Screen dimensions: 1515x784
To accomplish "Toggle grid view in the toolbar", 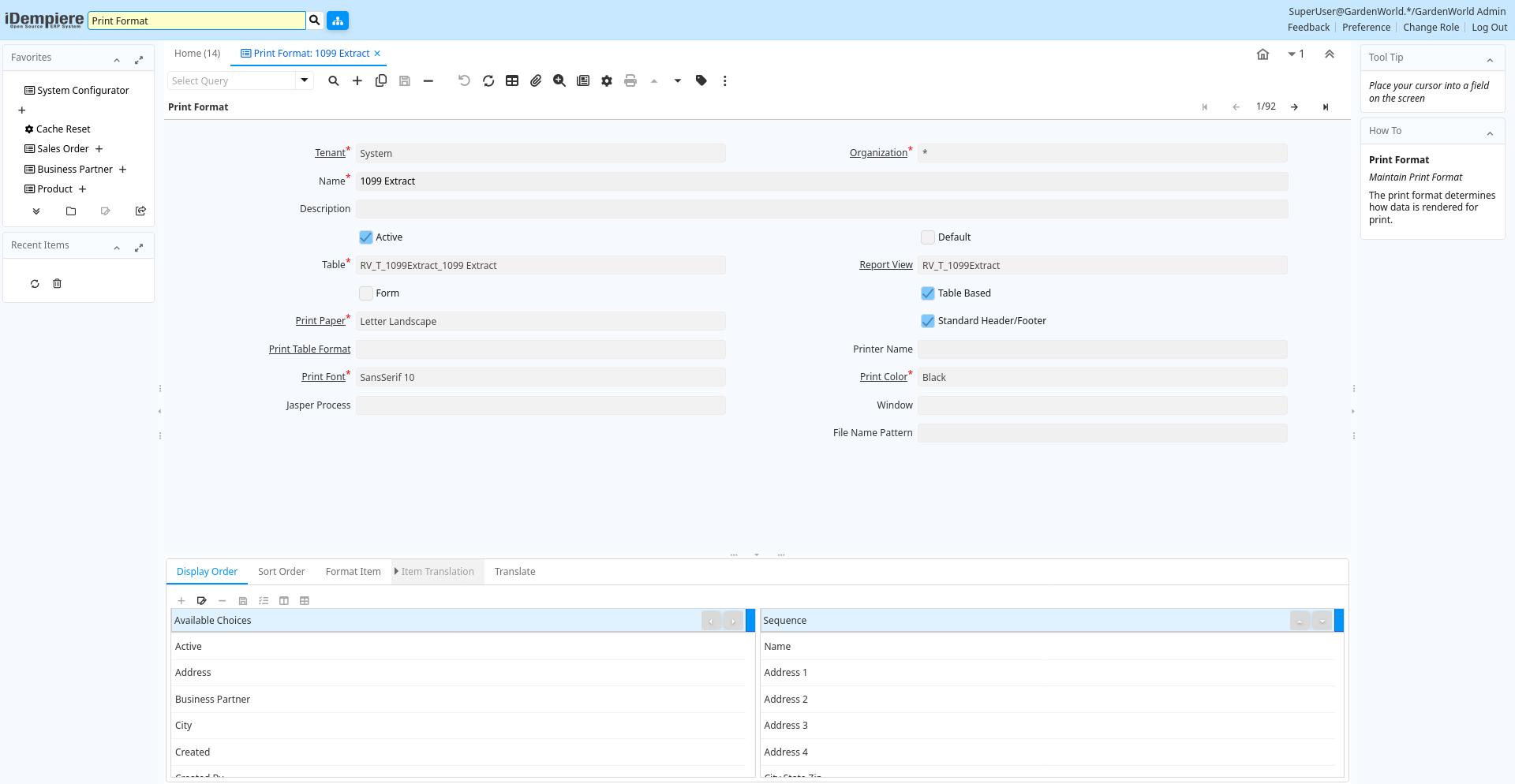I will point(512,80).
